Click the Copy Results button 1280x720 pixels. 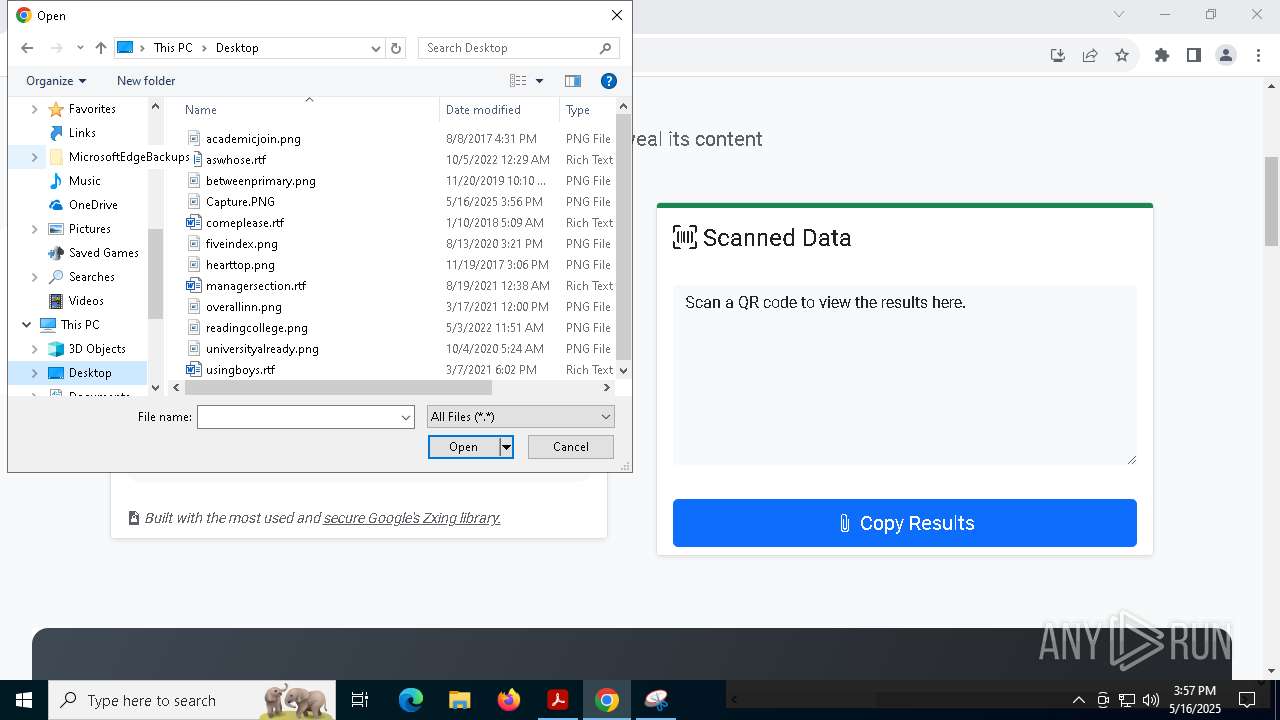click(905, 523)
